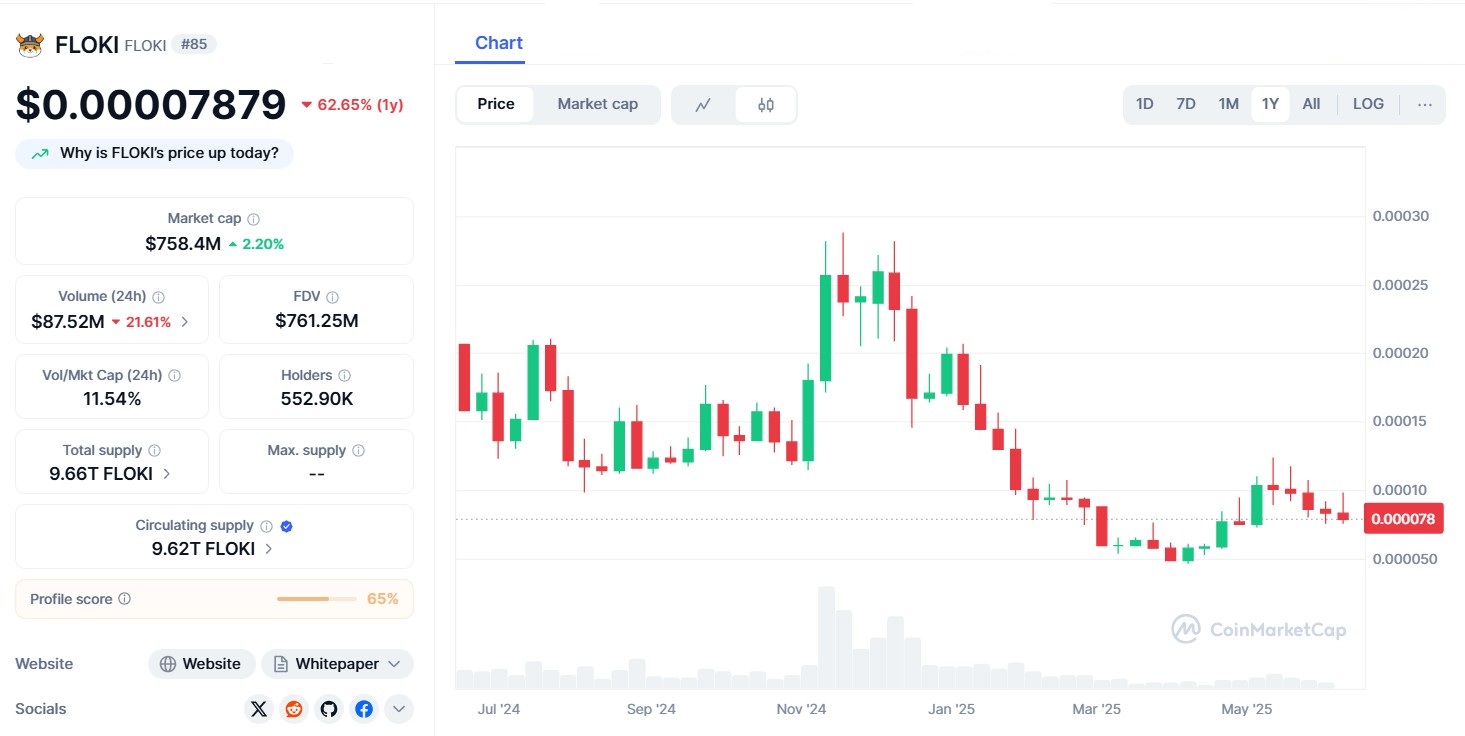
Task: Click the Profile score progress bar
Action: (316, 599)
